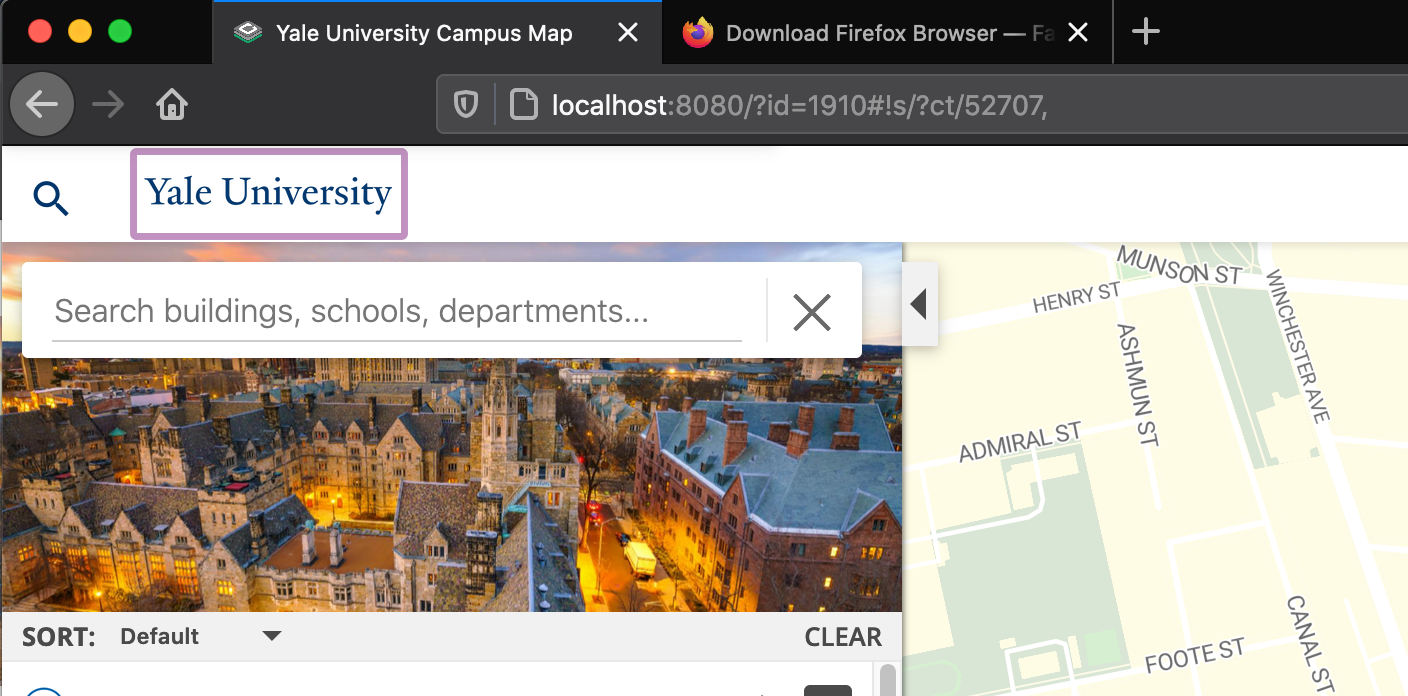Click the CANAL ST map label

pos(1310,644)
